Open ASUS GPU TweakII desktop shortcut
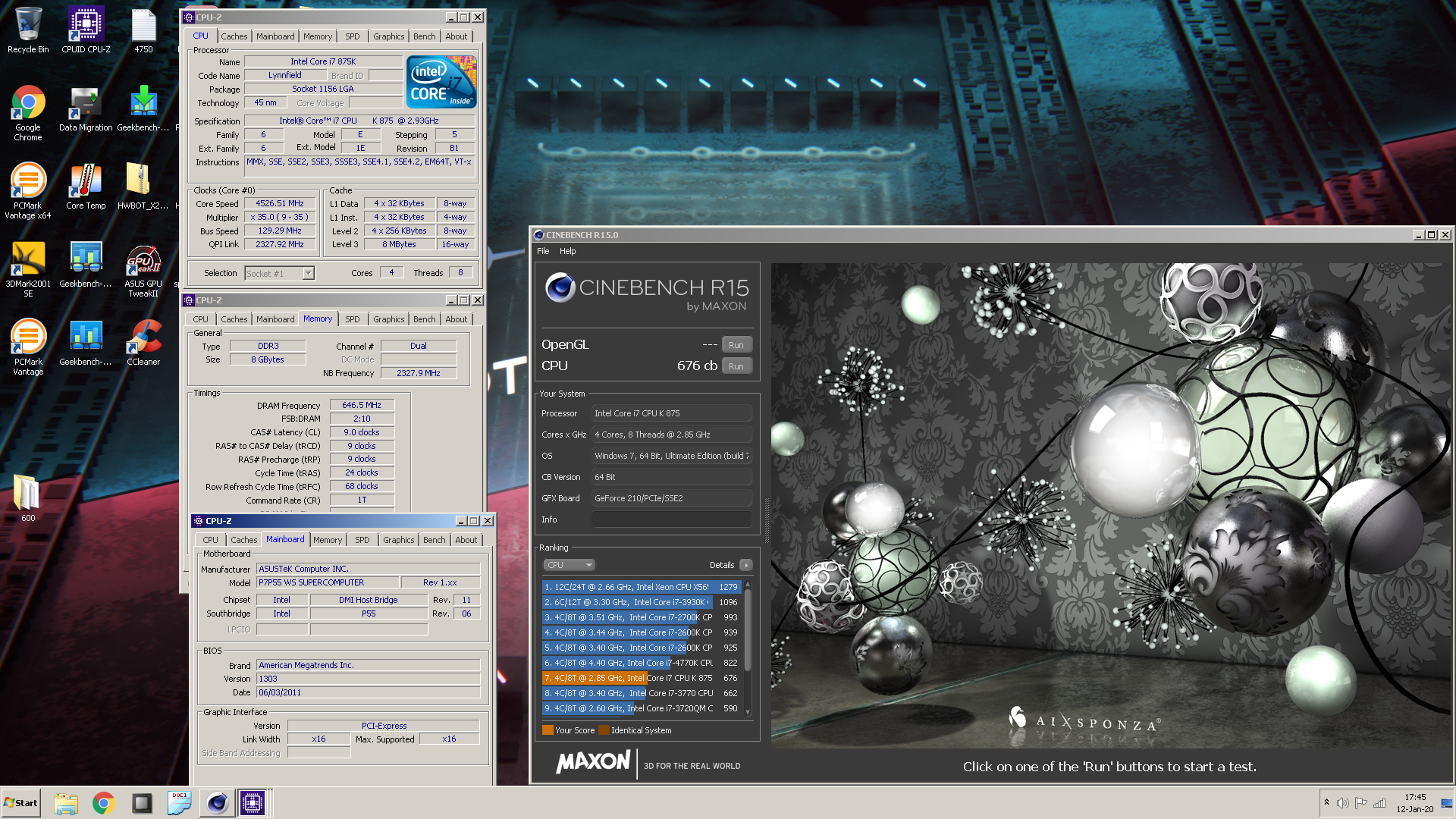The height and width of the screenshot is (819, 1456). pyautogui.click(x=143, y=268)
